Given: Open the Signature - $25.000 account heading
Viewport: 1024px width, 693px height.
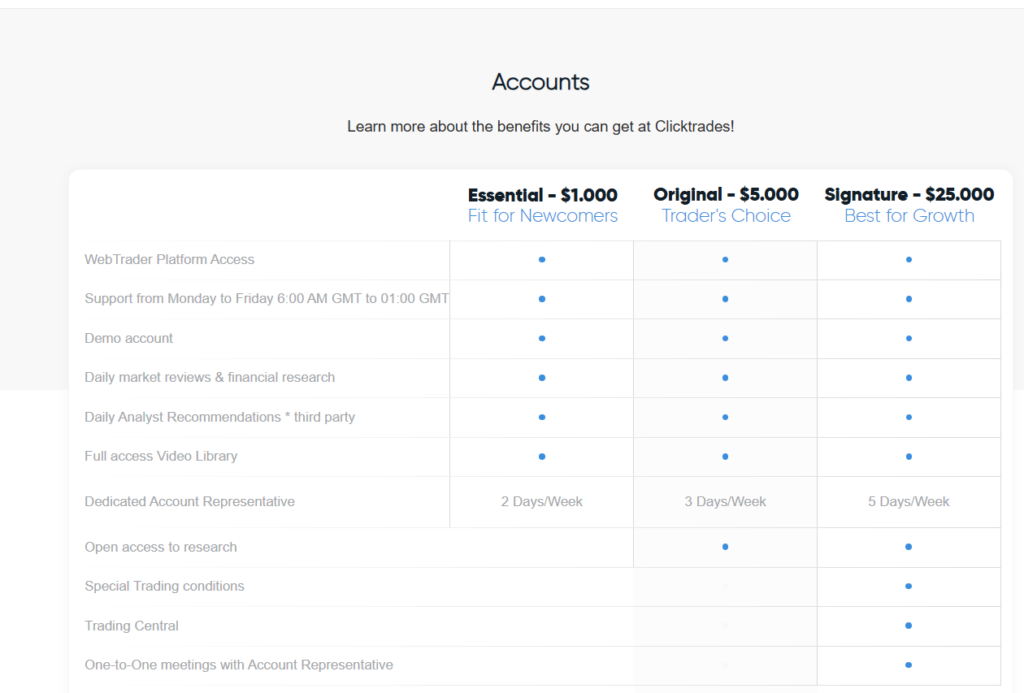Looking at the screenshot, I should [909, 195].
